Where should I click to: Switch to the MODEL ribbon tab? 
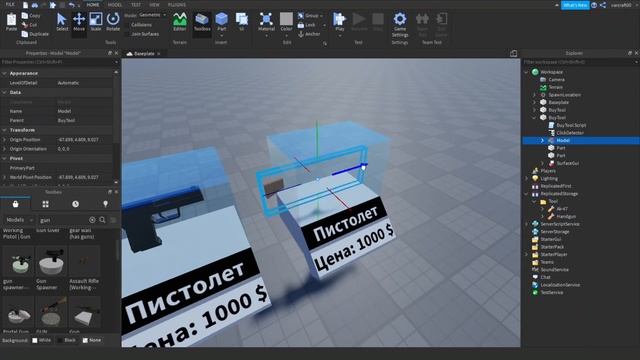(x=115, y=5)
